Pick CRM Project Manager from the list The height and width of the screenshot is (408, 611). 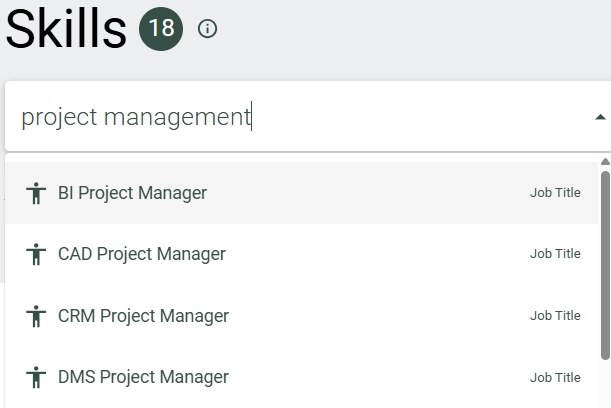coord(302,316)
